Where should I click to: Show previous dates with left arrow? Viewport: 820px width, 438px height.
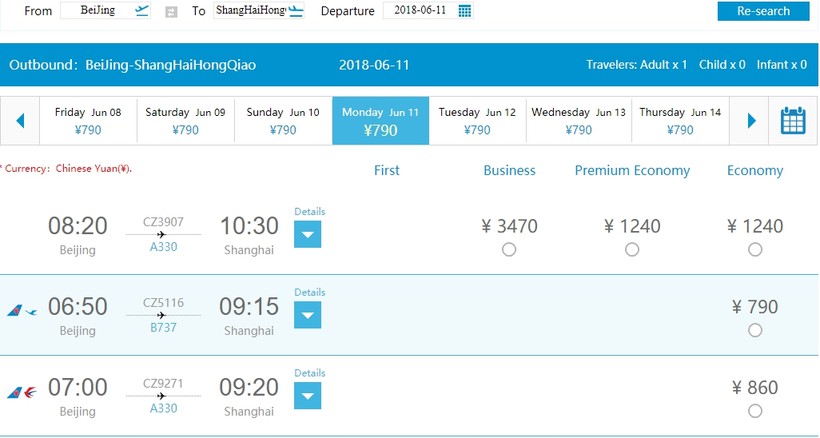pos(20,121)
